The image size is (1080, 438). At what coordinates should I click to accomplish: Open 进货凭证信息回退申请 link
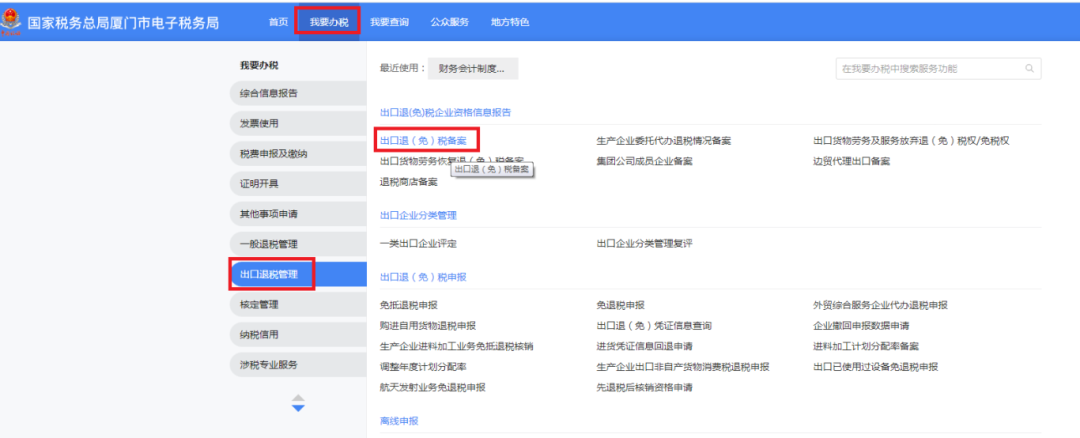[x=644, y=346]
